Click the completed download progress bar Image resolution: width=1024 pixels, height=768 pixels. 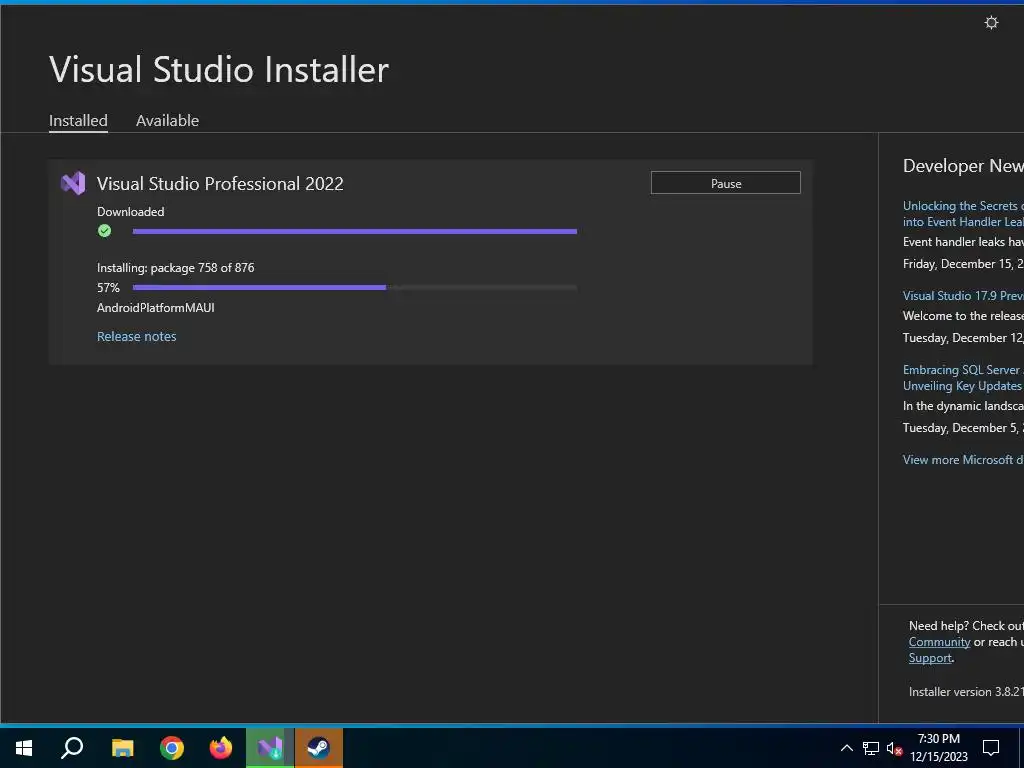tap(355, 231)
